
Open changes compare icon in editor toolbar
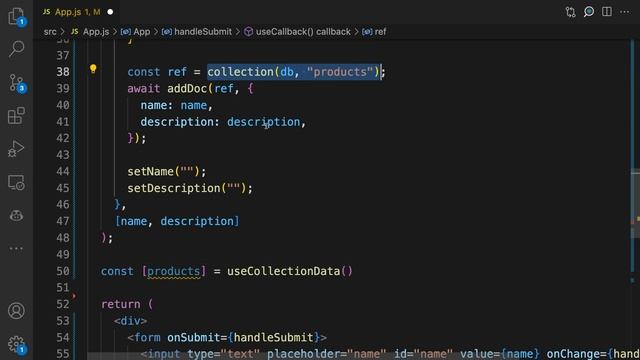pyautogui.click(x=571, y=12)
